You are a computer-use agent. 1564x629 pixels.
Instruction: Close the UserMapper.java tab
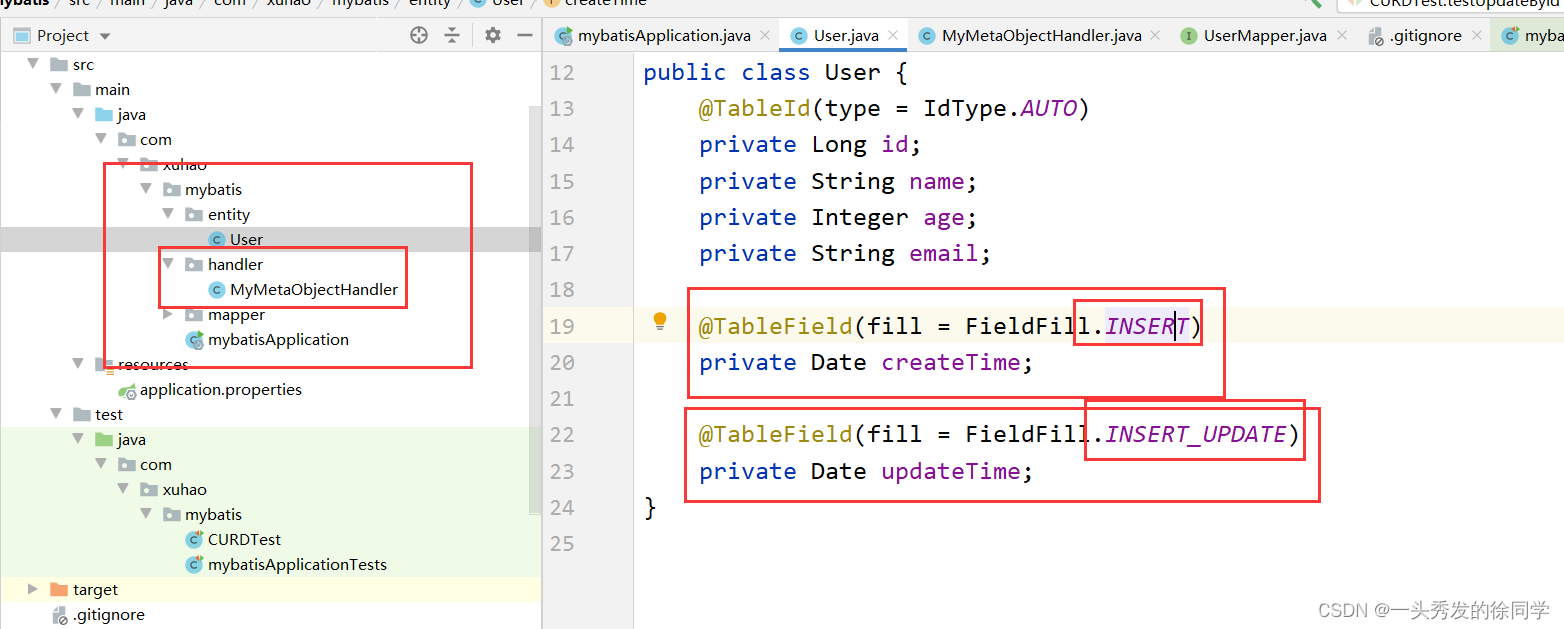coord(1342,34)
